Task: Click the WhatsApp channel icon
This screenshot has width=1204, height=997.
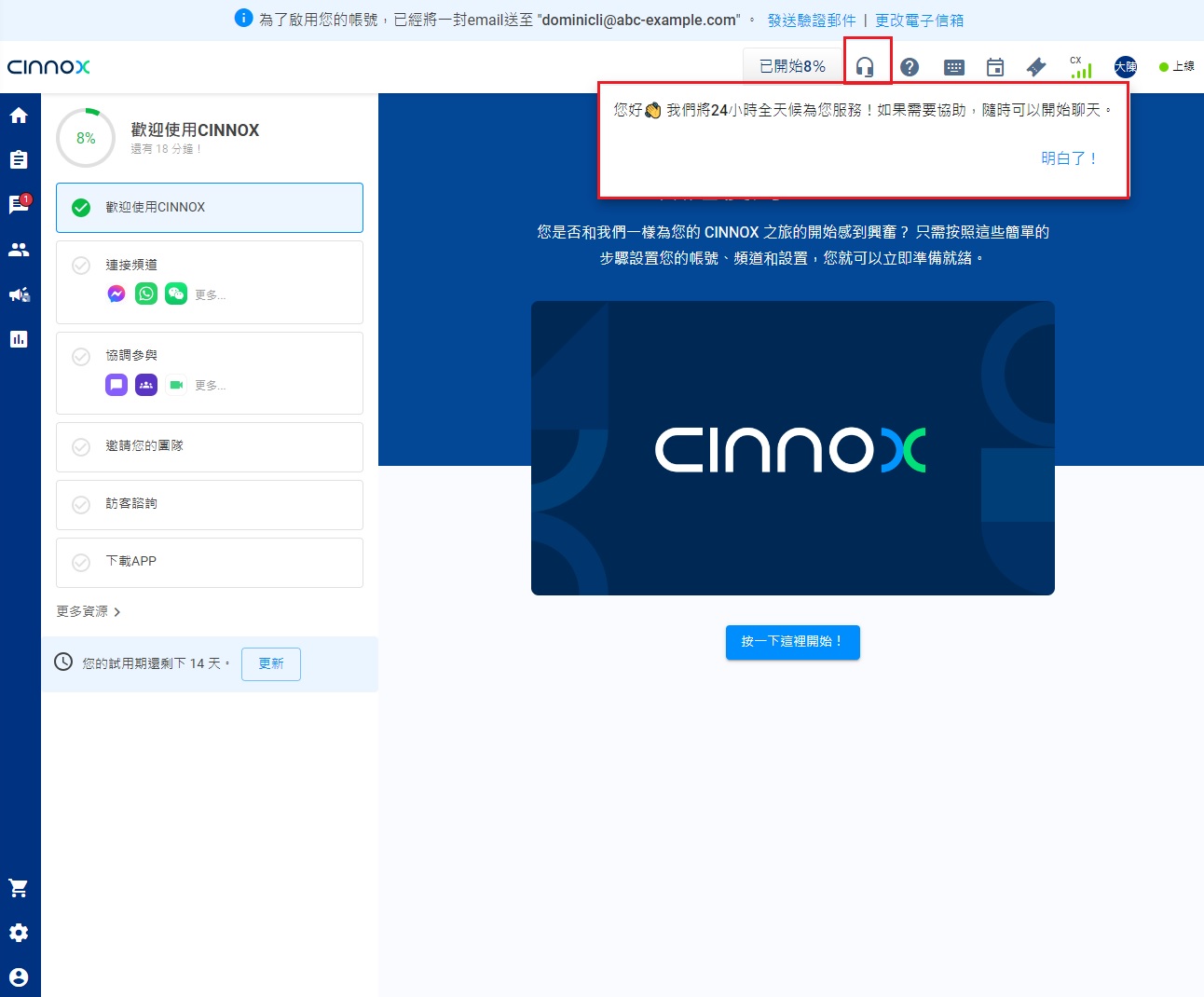Action: point(146,294)
